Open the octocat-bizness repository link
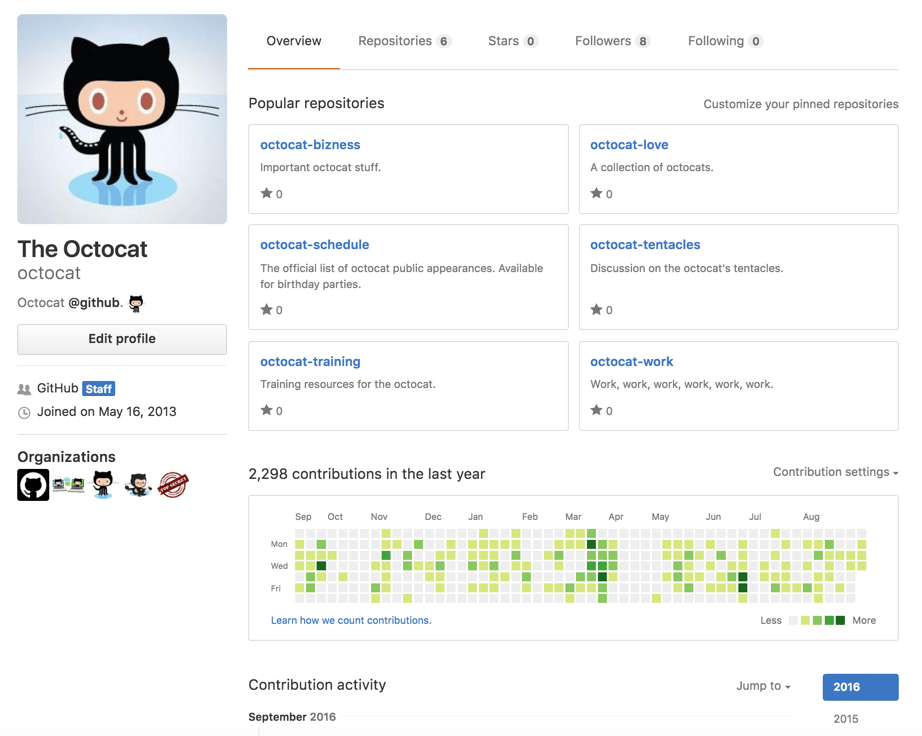Image resolution: width=922 pixels, height=736 pixels. (310, 145)
